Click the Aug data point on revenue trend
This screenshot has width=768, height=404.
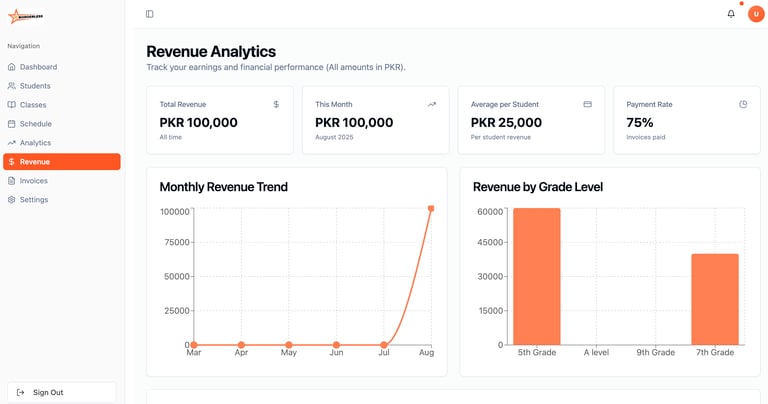coord(431,209)
